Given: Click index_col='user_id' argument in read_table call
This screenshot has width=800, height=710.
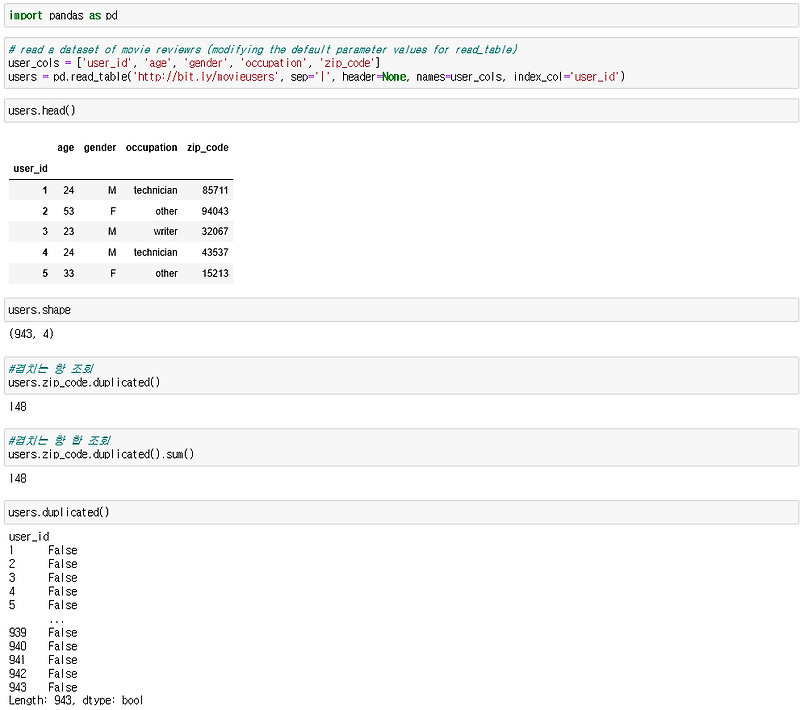Looking at the screenshot, I should [569, 77].
